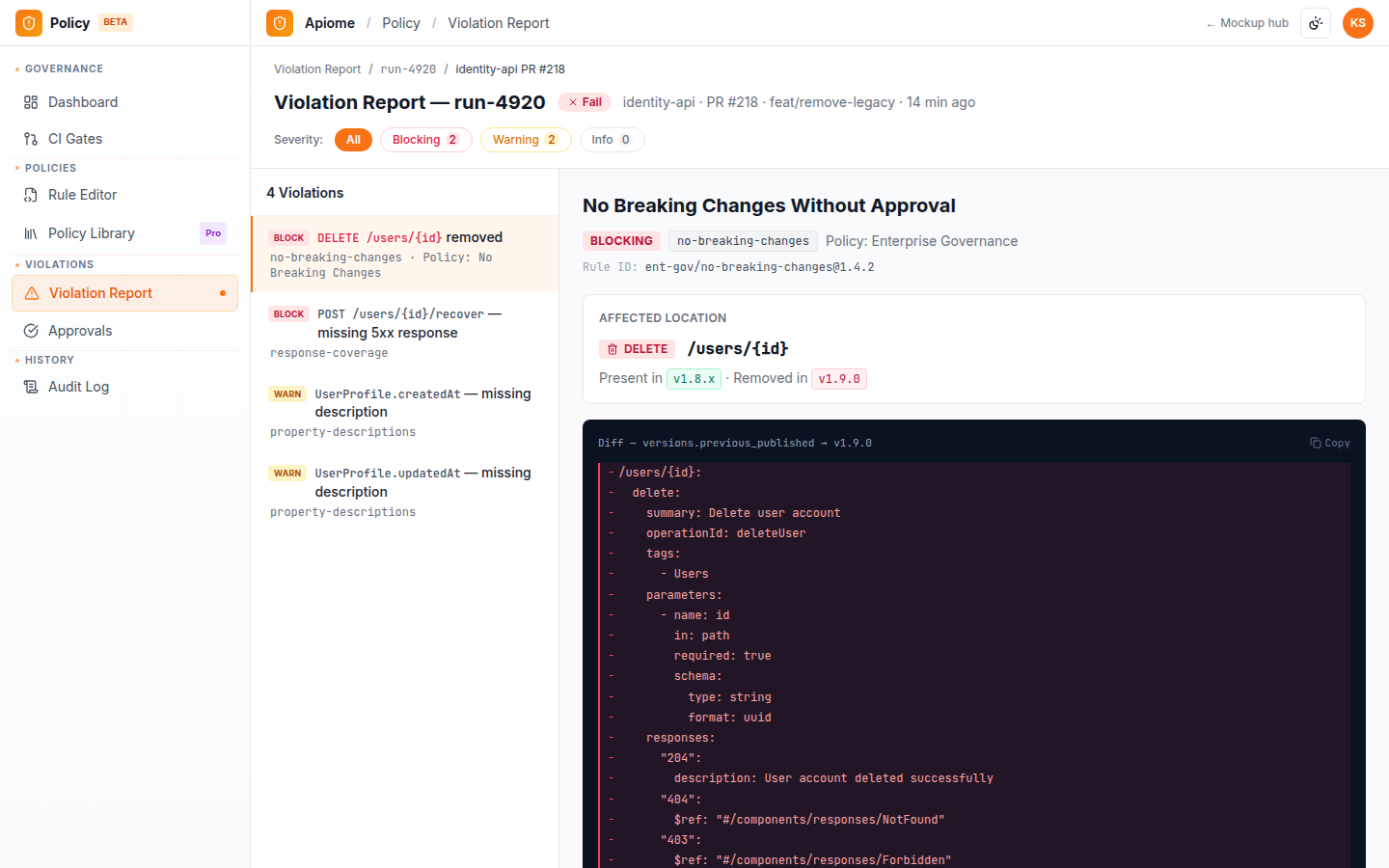The image size is (1389, 868).
Task: Click the v1.9.0 removed version tag
Action: pyautogui.click(x=839, y=379)
